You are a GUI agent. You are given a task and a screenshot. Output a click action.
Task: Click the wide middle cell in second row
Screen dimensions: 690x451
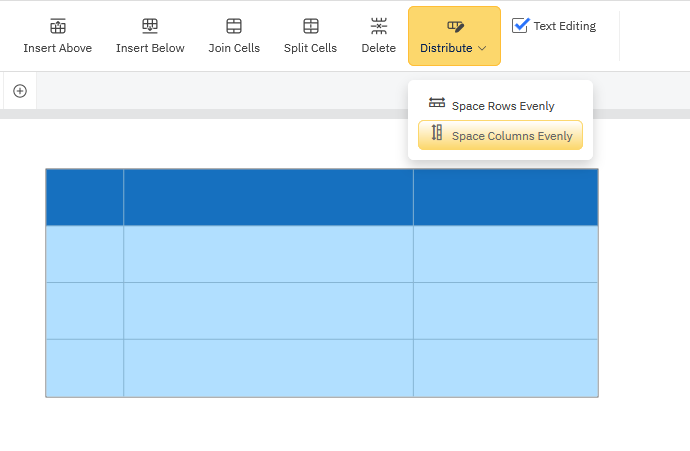(268, 254)
